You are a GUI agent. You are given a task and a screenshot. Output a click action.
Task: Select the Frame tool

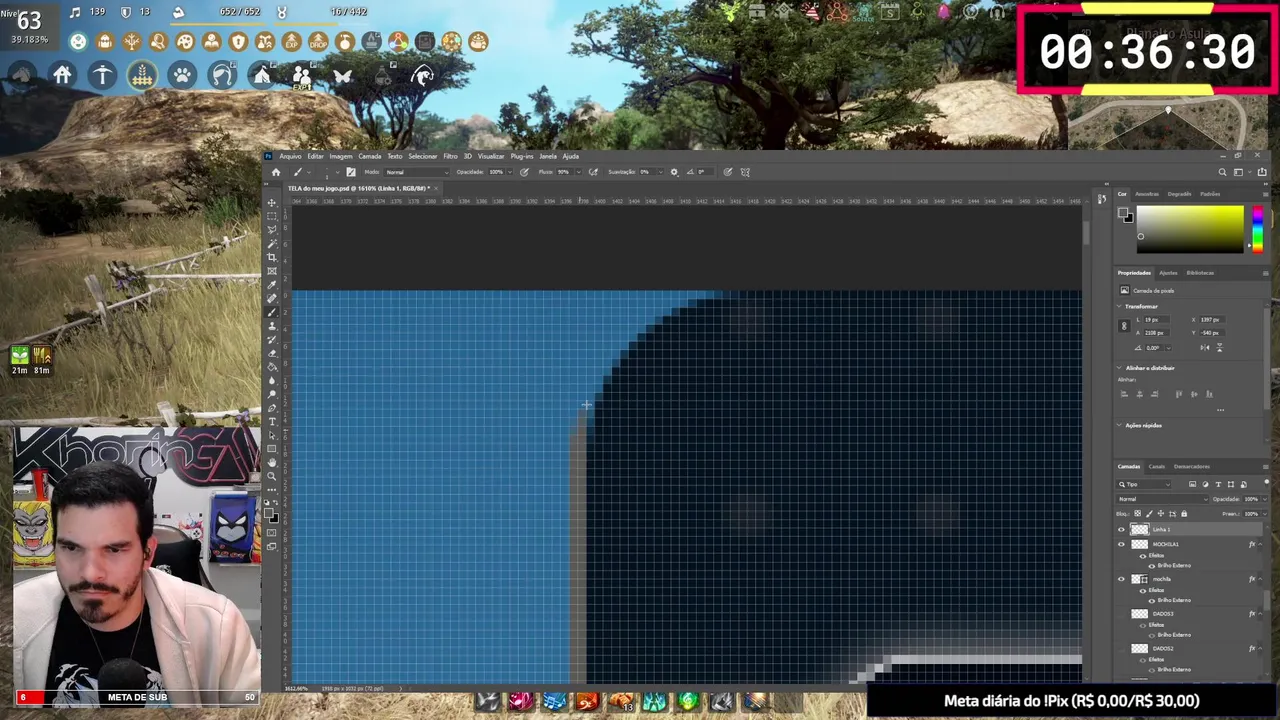(x=272, y=270)
